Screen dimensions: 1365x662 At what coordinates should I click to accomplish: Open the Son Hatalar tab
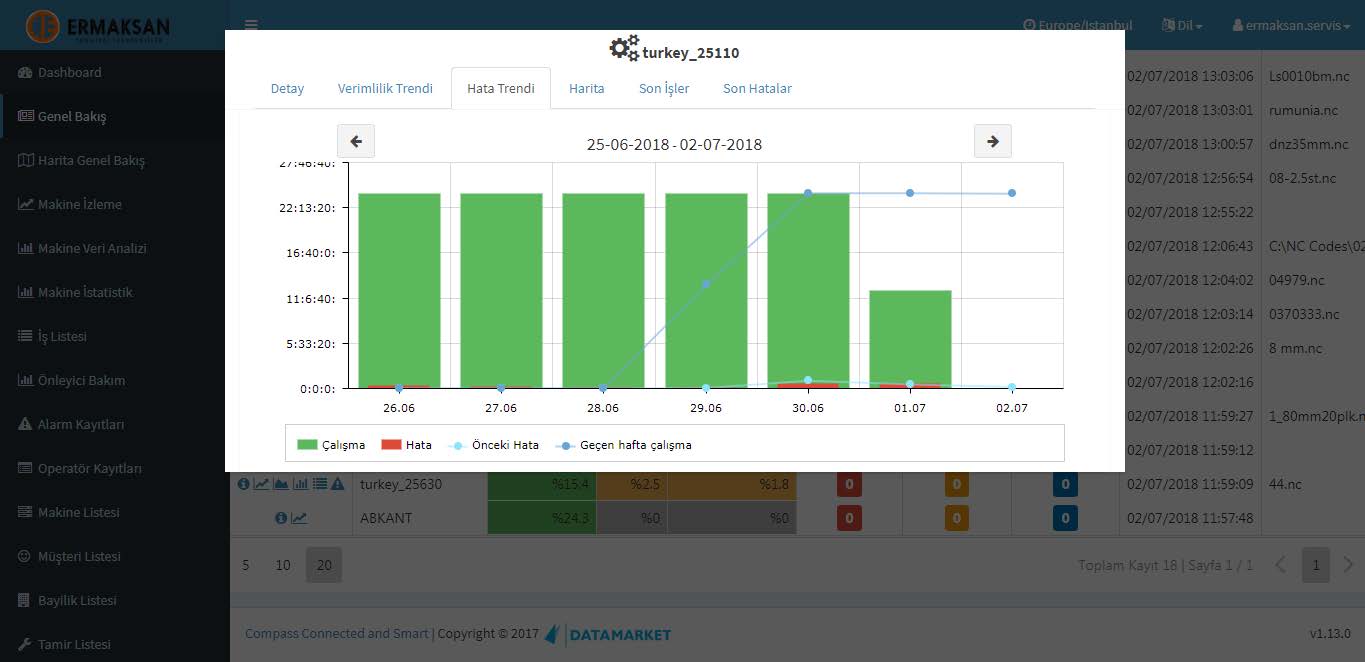pos(757,88)
